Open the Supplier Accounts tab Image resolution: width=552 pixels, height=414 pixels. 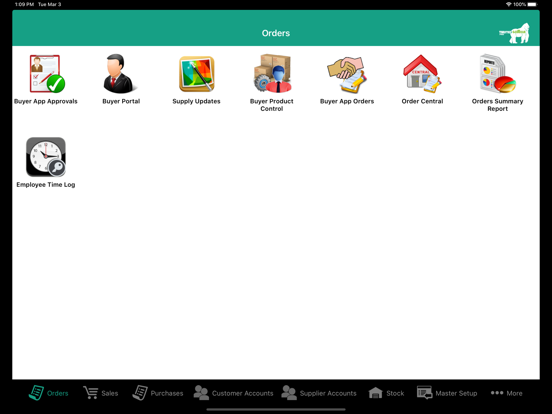click(319, 393)
